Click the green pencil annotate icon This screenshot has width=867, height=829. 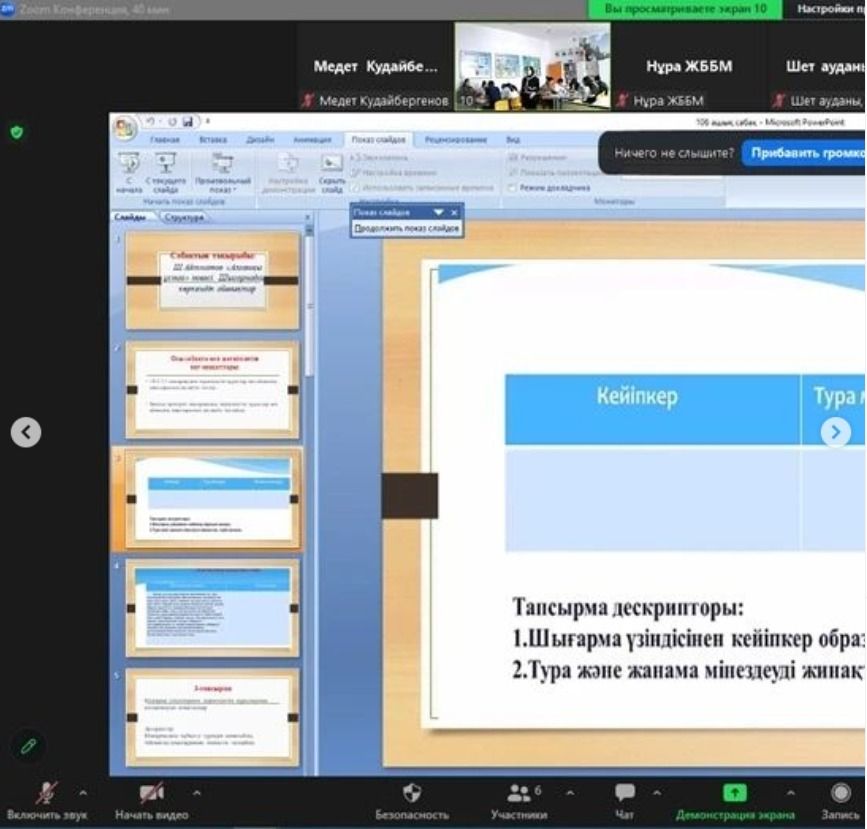click(x=29, y=746)
